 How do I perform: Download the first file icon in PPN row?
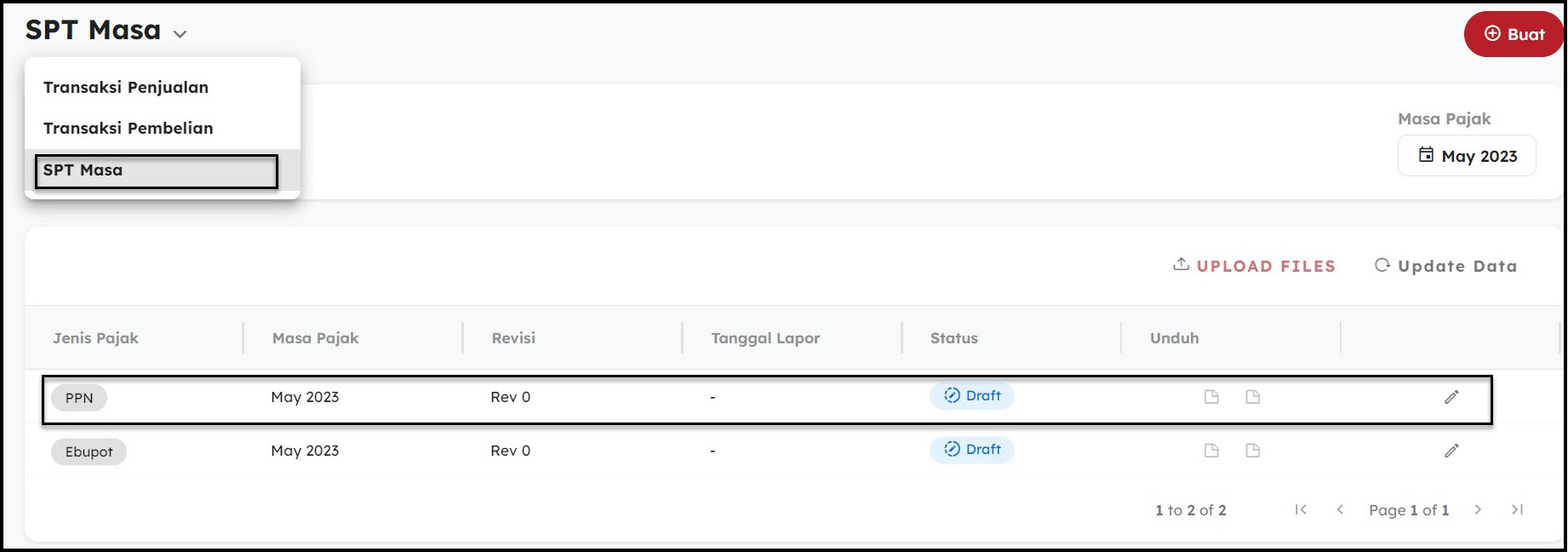[1211, 397]
